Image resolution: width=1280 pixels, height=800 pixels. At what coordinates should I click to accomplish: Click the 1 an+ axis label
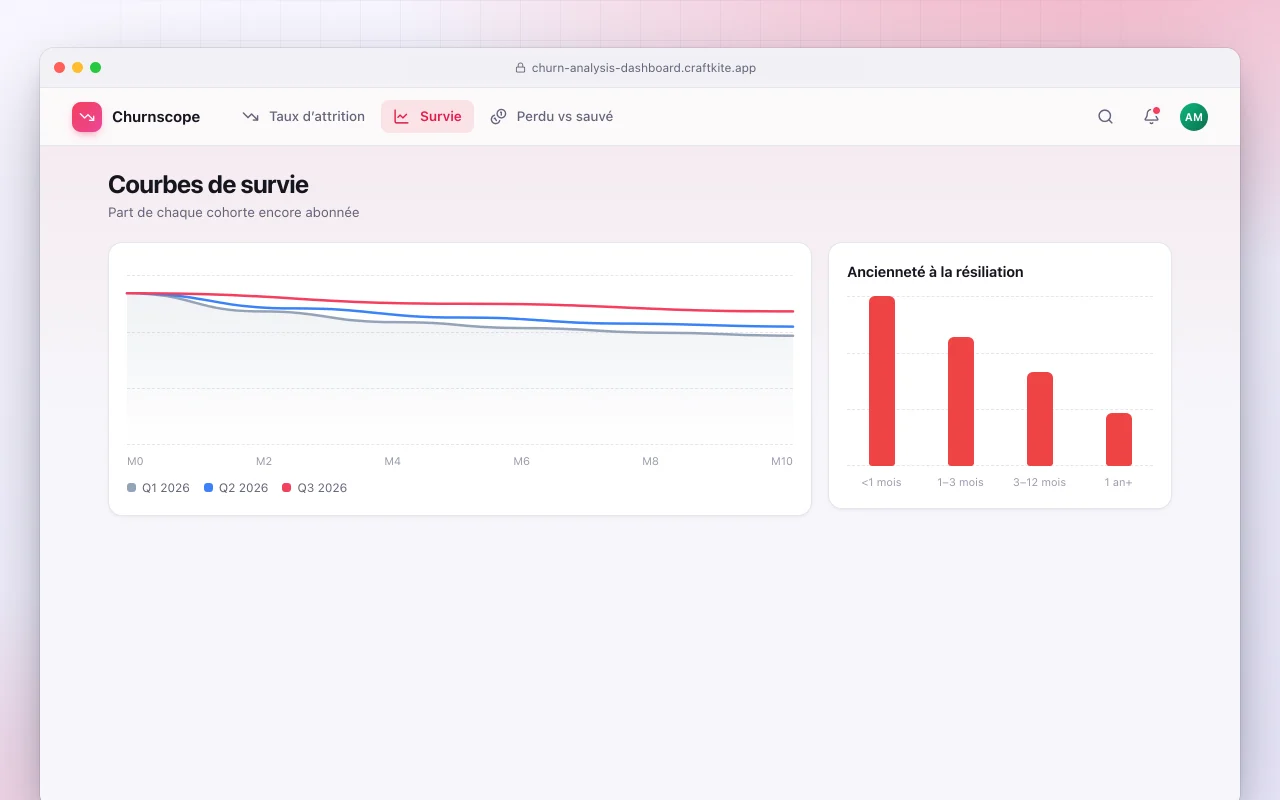pyautogui.click(x=1119, y=482)
